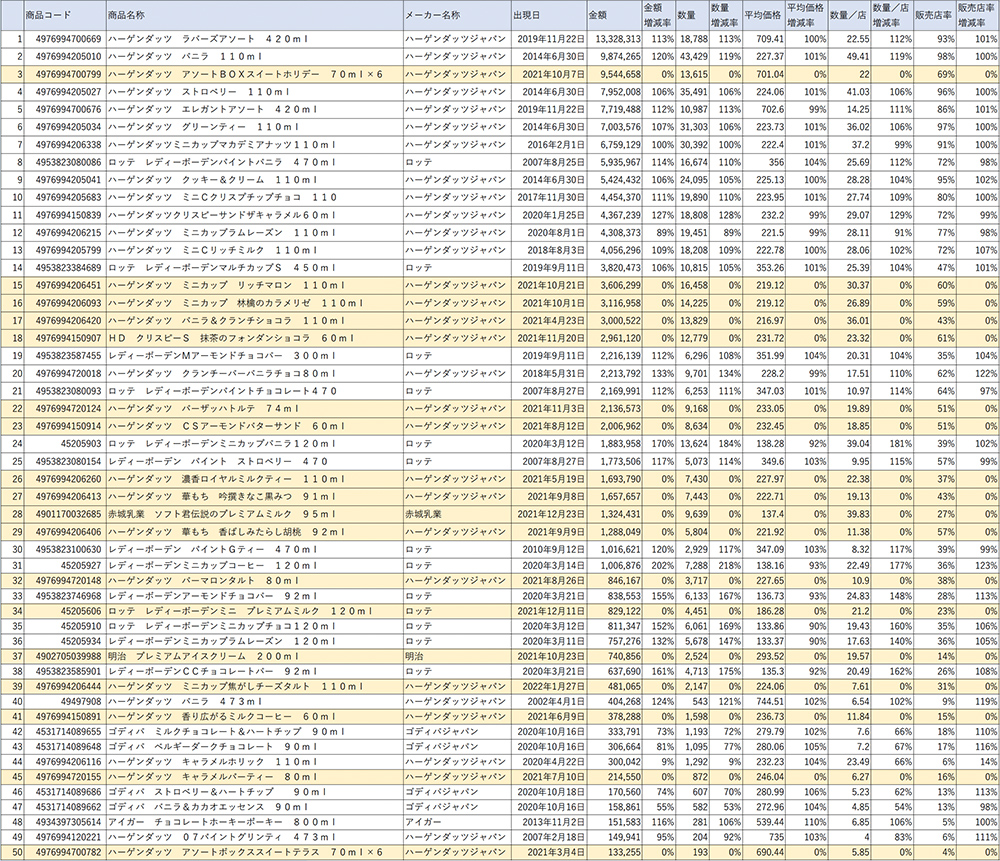
Task: Click date cell 2021年10月7日
Action: click(x=548, y=75)
